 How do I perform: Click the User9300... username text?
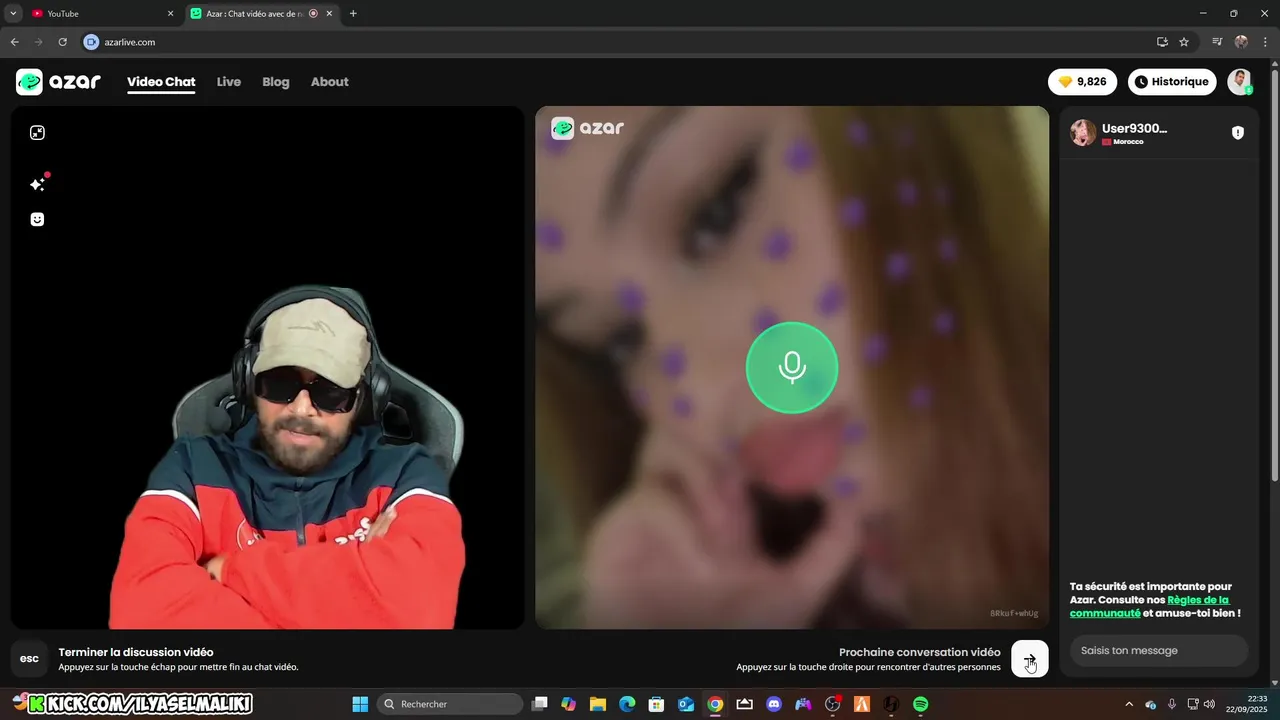1134,128
